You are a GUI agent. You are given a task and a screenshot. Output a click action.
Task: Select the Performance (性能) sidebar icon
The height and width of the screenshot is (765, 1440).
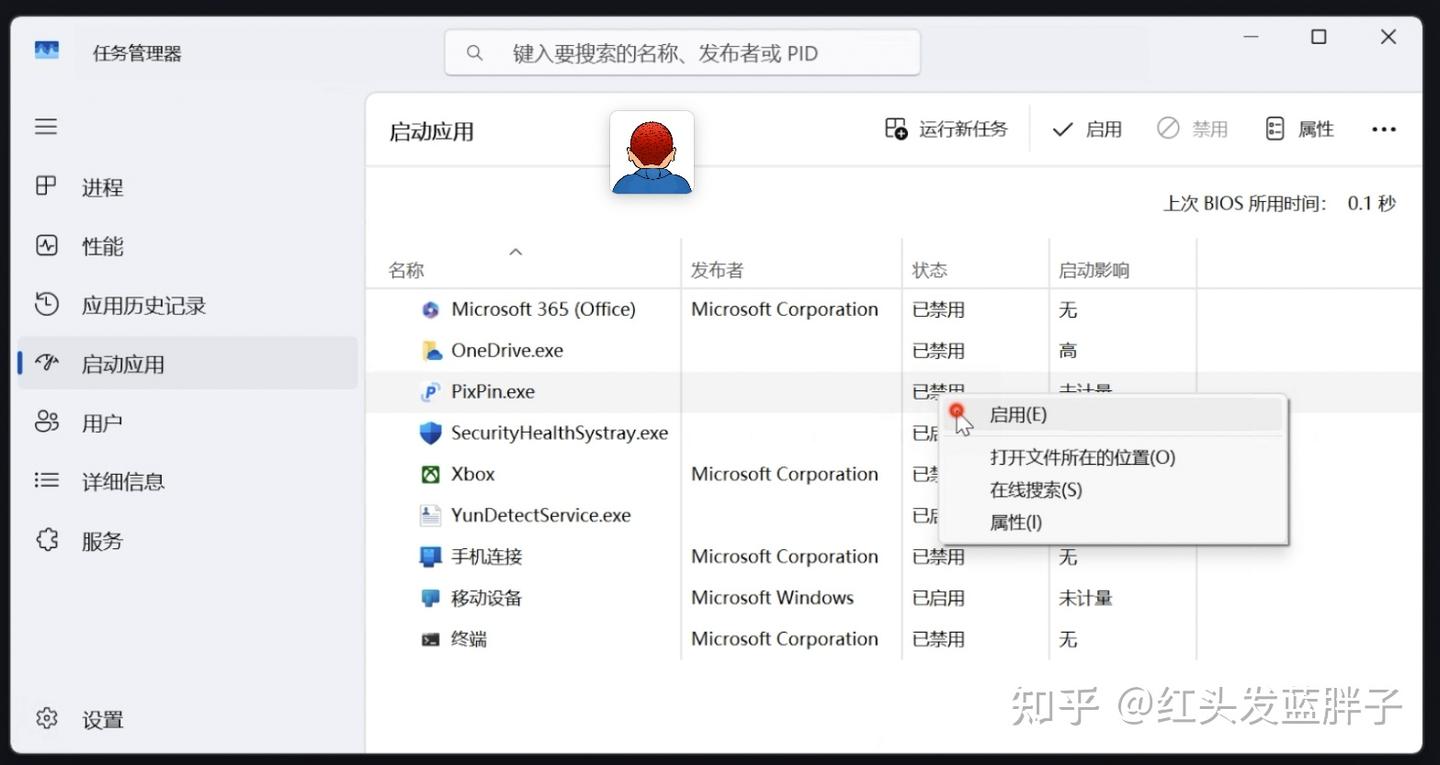click(46, 245)
